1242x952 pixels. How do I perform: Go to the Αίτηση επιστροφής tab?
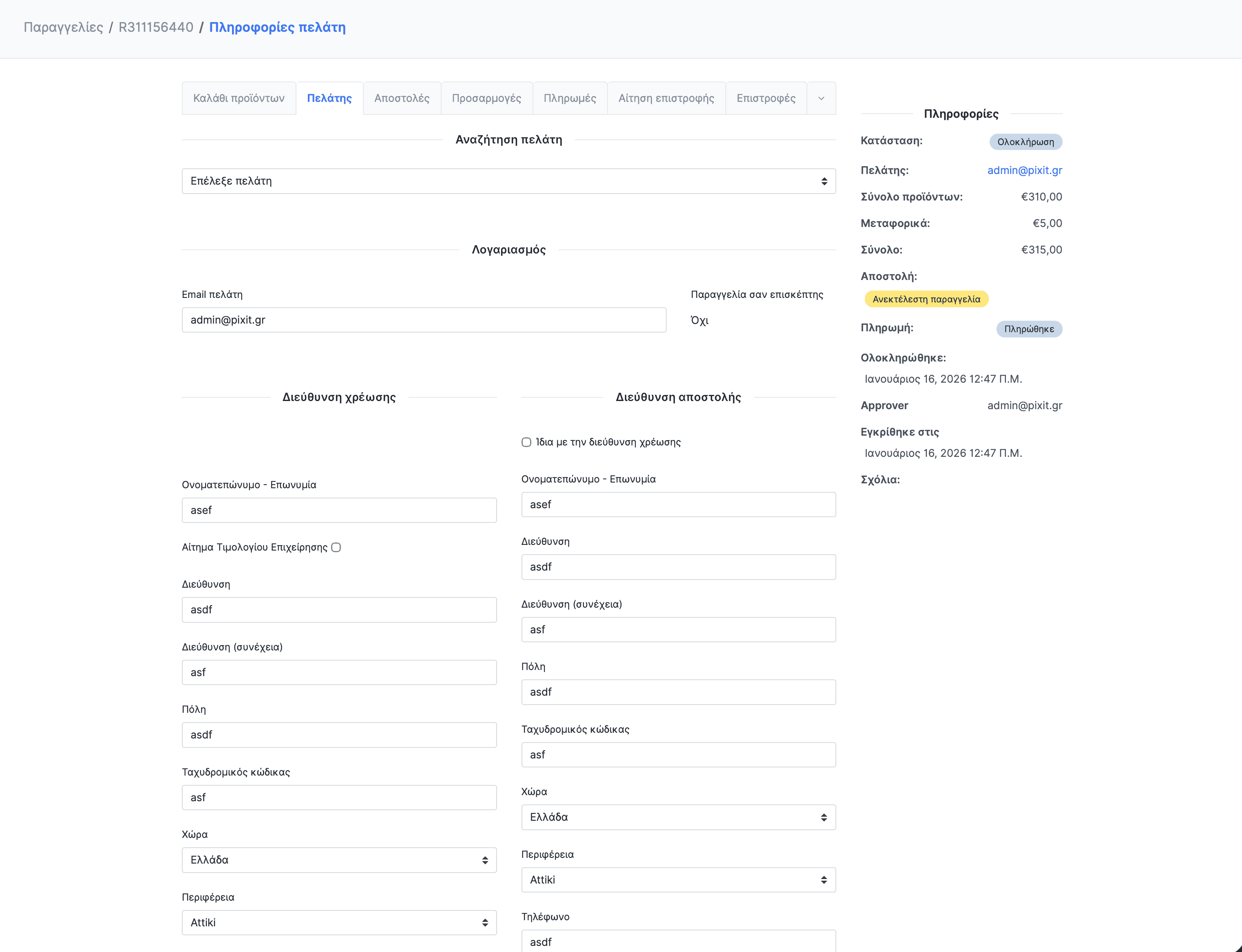665,98
